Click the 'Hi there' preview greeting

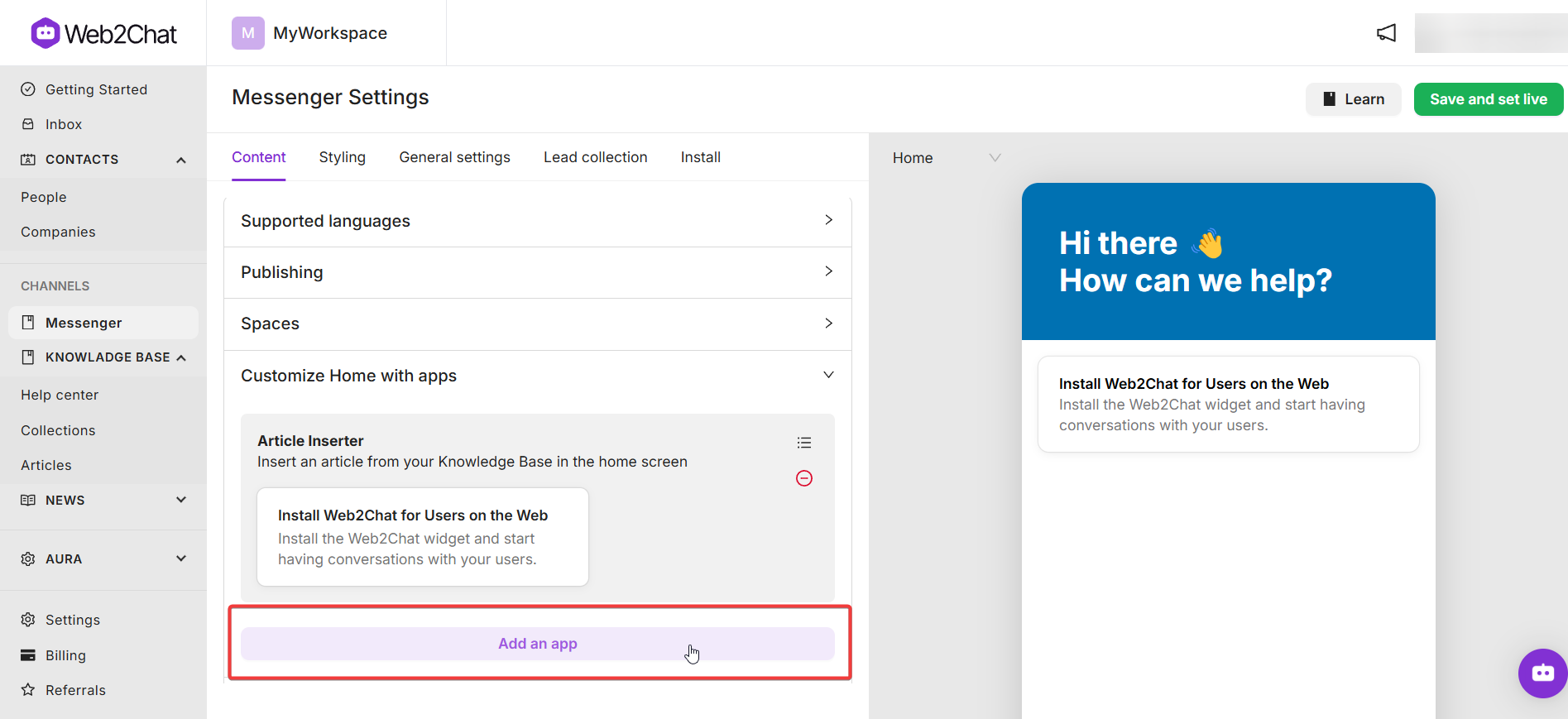tap(1119, 243)
